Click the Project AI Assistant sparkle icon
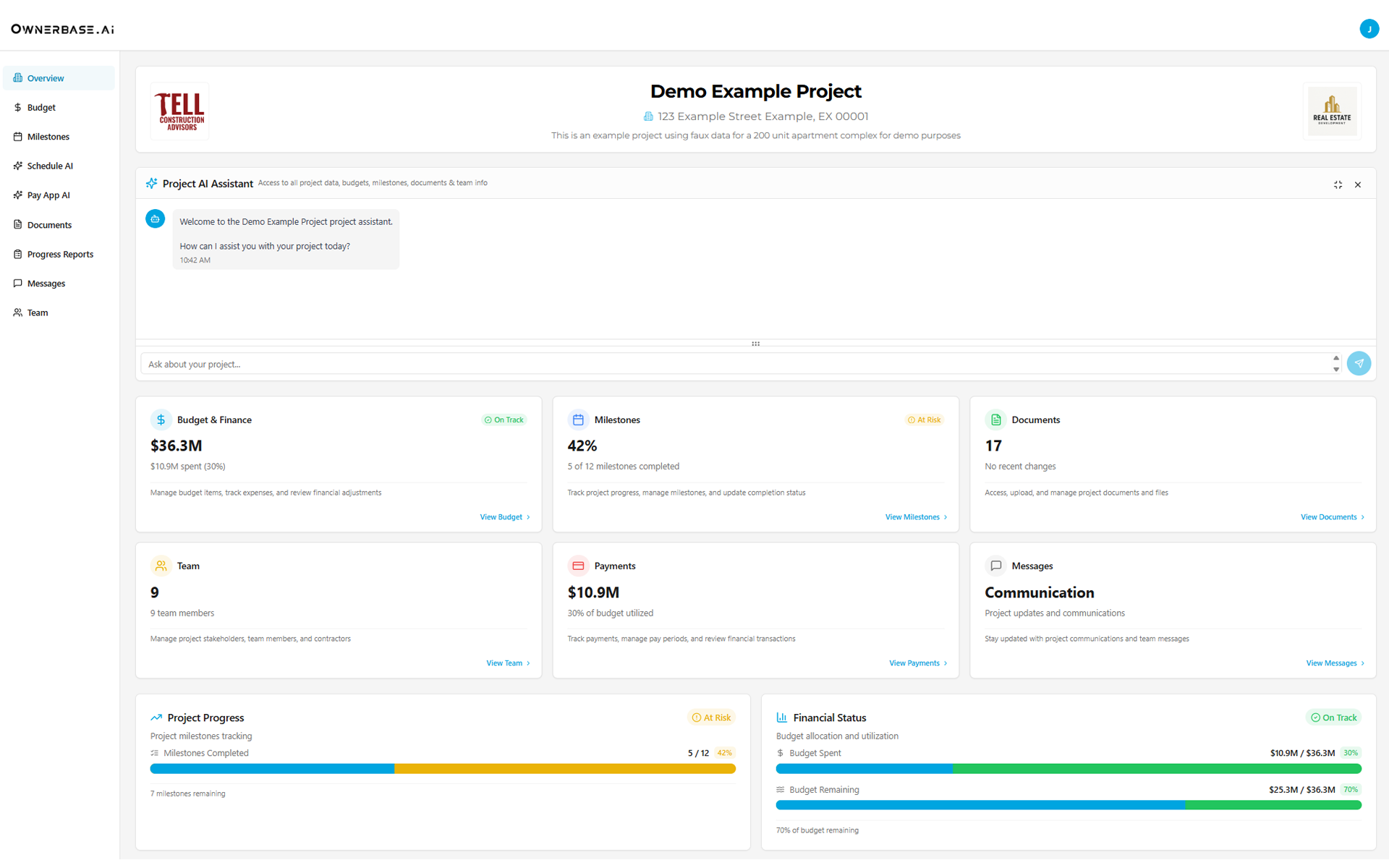The height and width of the screenshot is (868, 1389). (x=152, y=183)
